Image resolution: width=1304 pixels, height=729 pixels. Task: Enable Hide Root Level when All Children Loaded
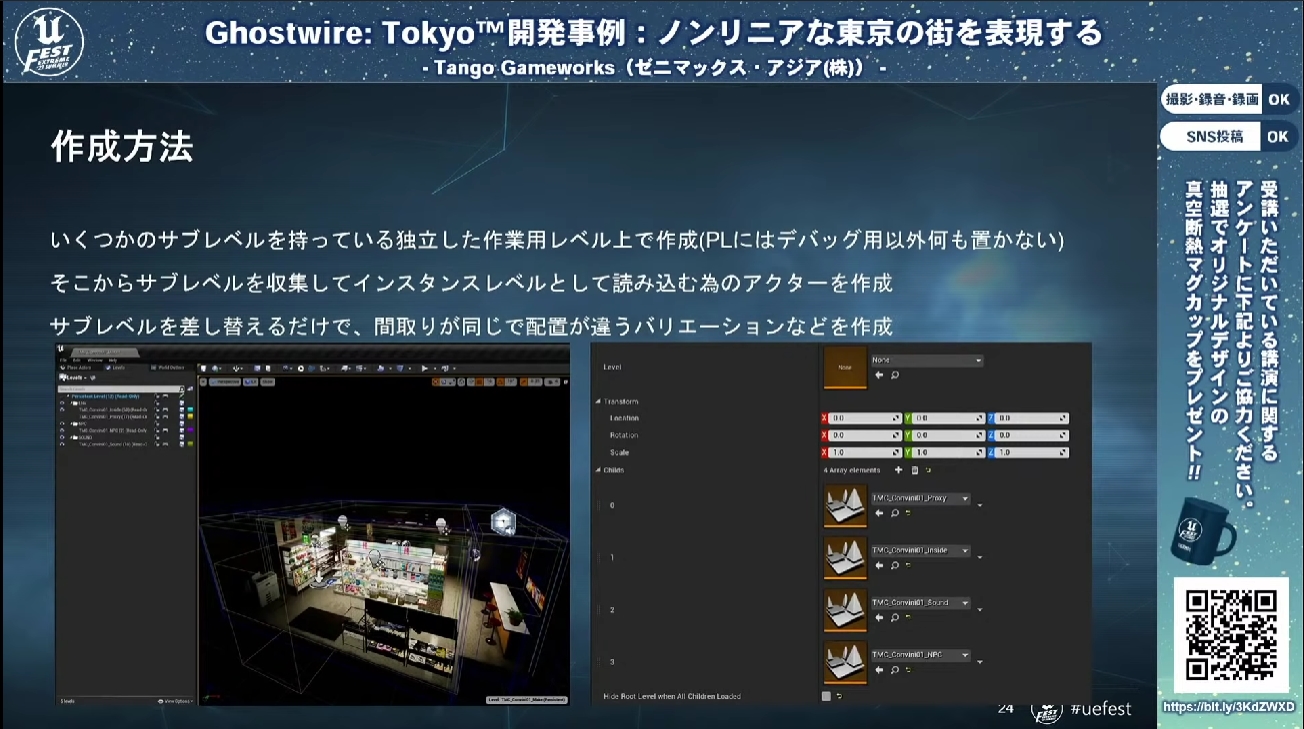[x=826, y=696]
